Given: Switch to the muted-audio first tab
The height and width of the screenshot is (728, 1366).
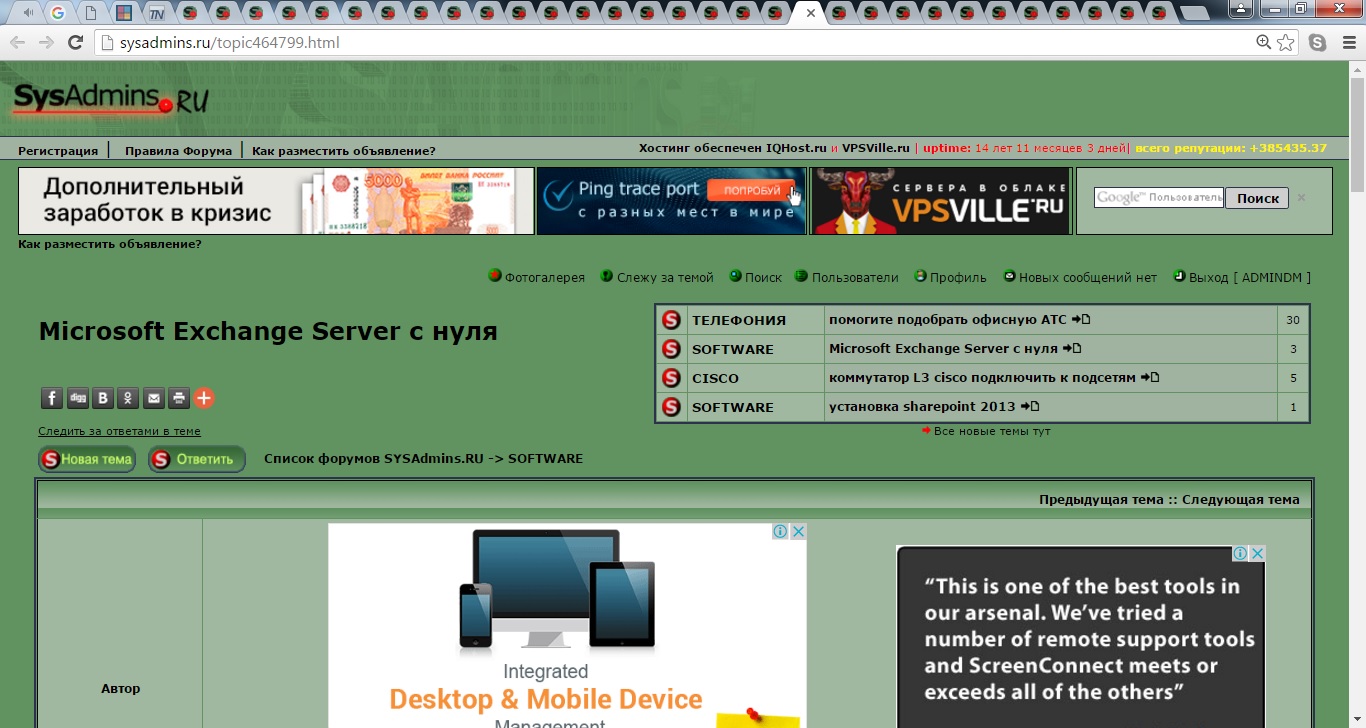Looking at the screenshot, I should (27, 13).
